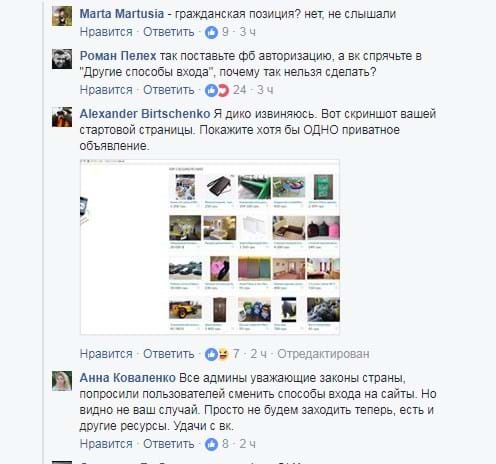View like and love reactions on Роман's comment
Viewport: 496px width, 464px height.
click(217, 90)
